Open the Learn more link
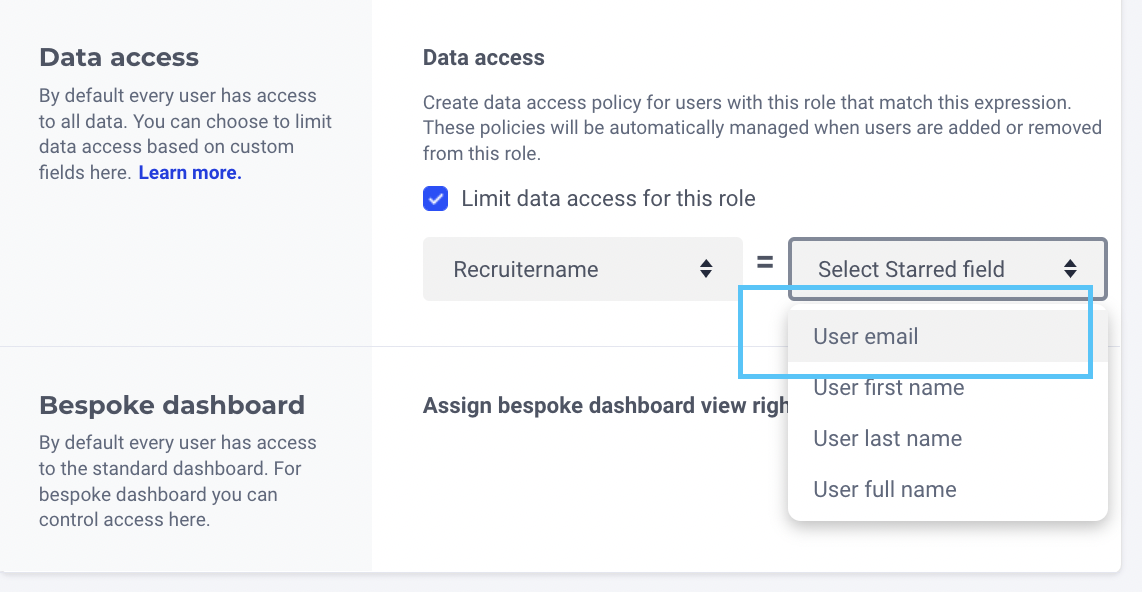 pos(190,173)
